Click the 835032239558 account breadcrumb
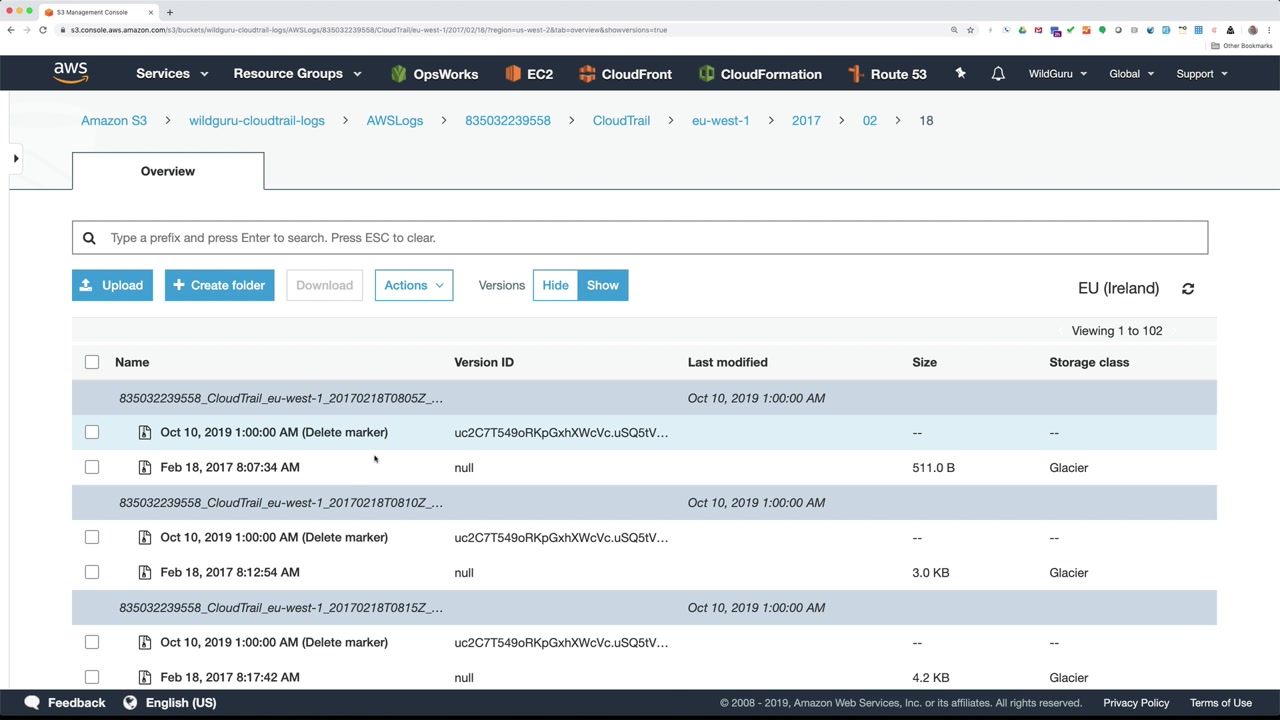 508,120
